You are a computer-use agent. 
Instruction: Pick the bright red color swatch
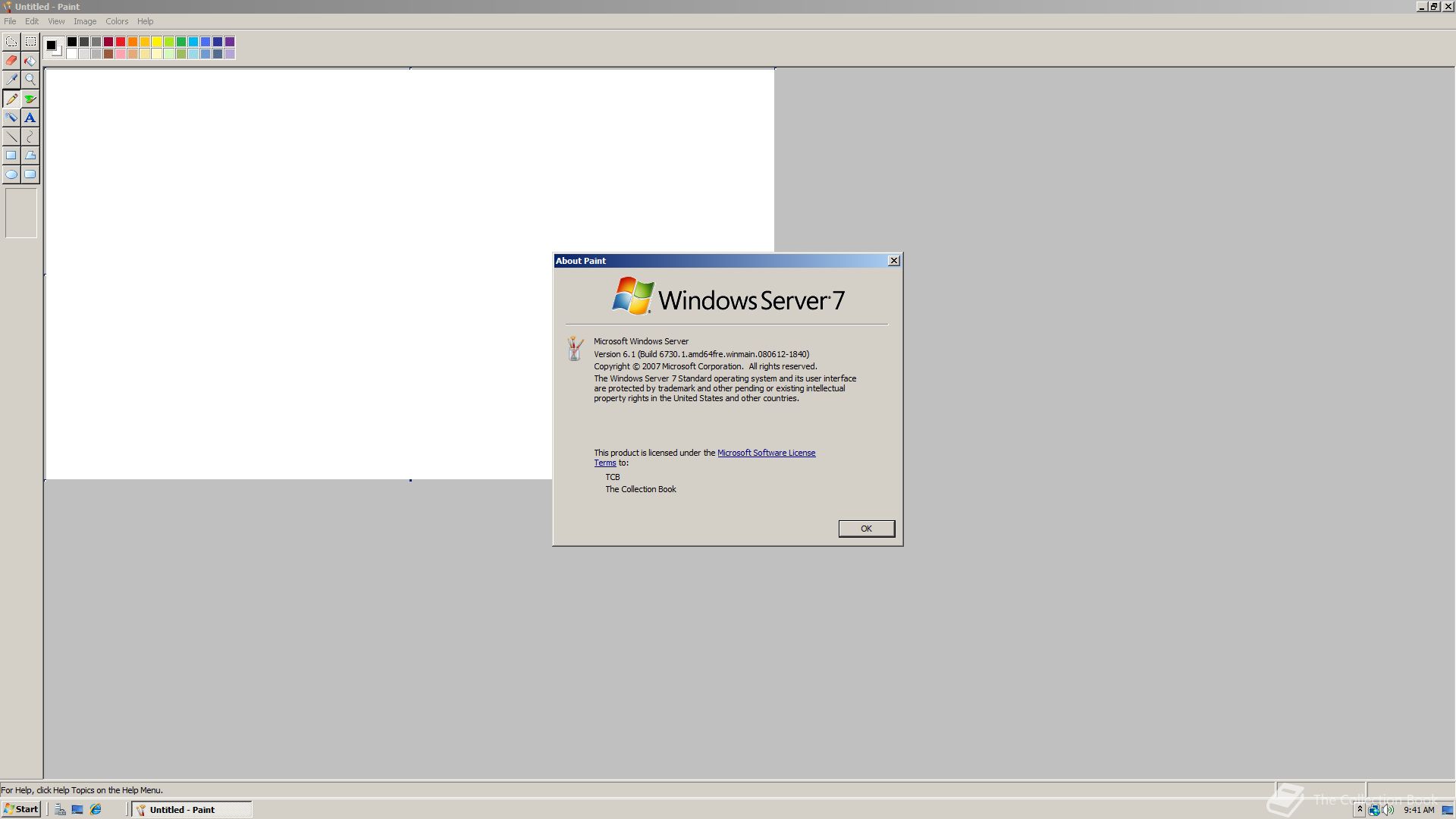(121, 42)
